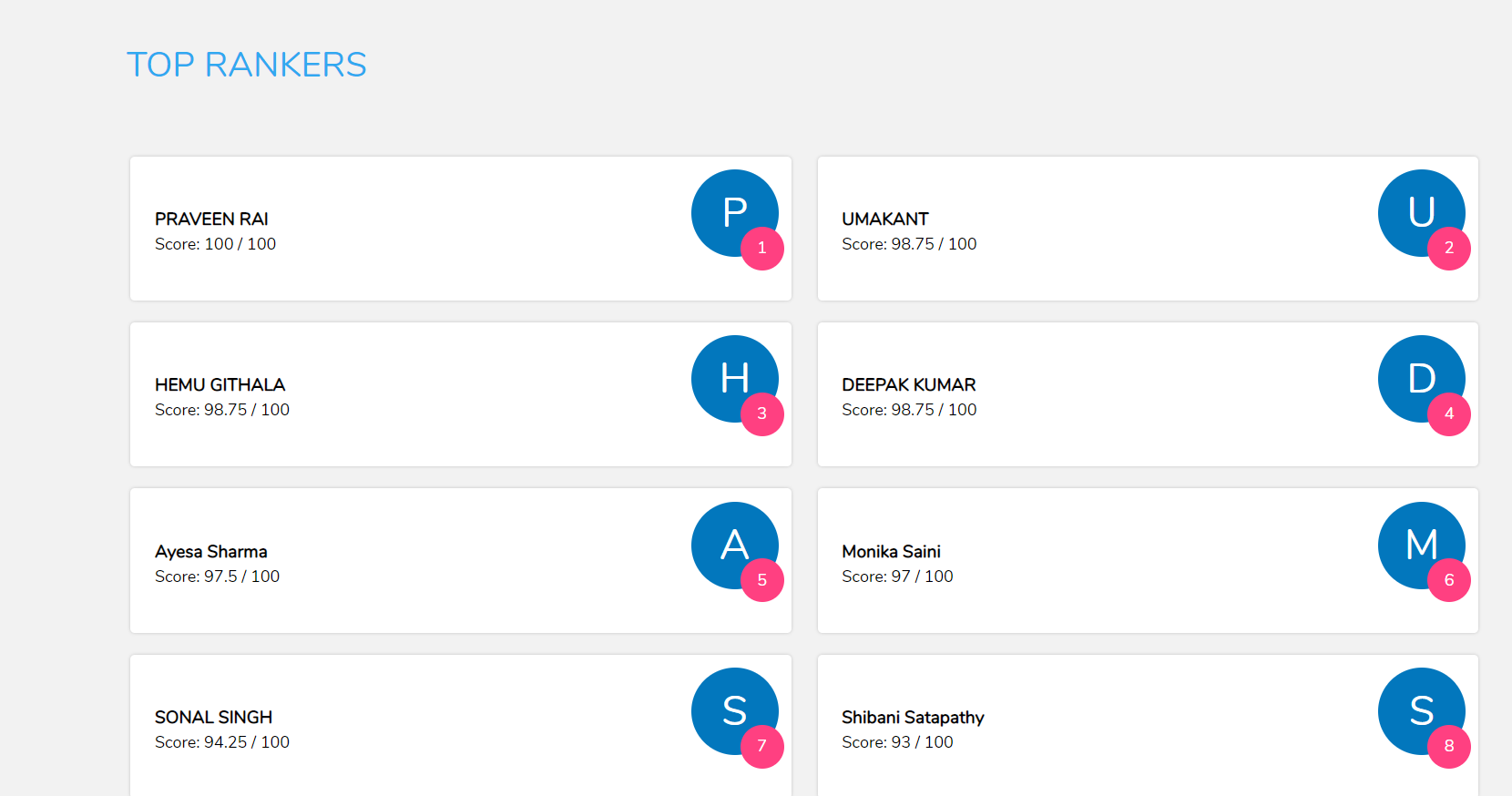This screenshot has width=1512, height=796.
Task: Click Shibani Satapathy's name
Action: pos(913,718)
